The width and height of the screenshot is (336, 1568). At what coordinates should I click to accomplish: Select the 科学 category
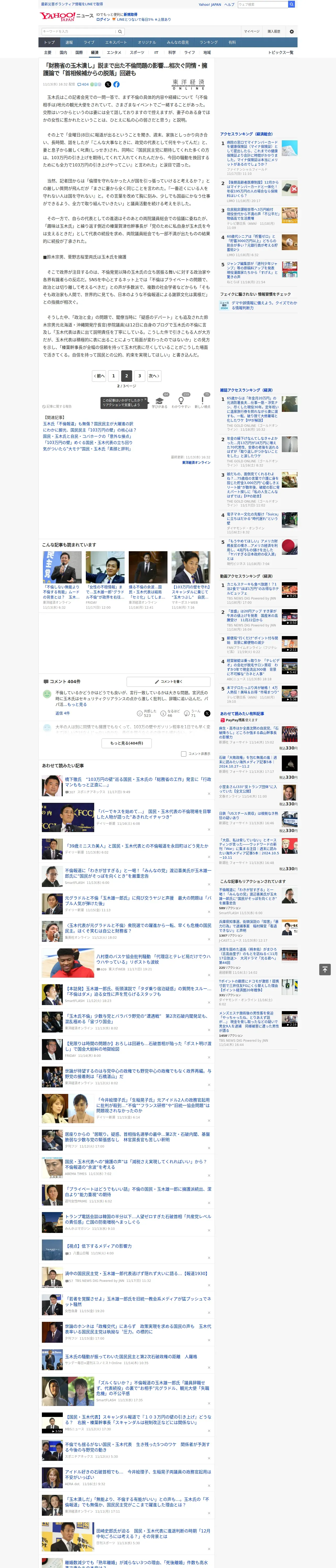coord(172,52)
